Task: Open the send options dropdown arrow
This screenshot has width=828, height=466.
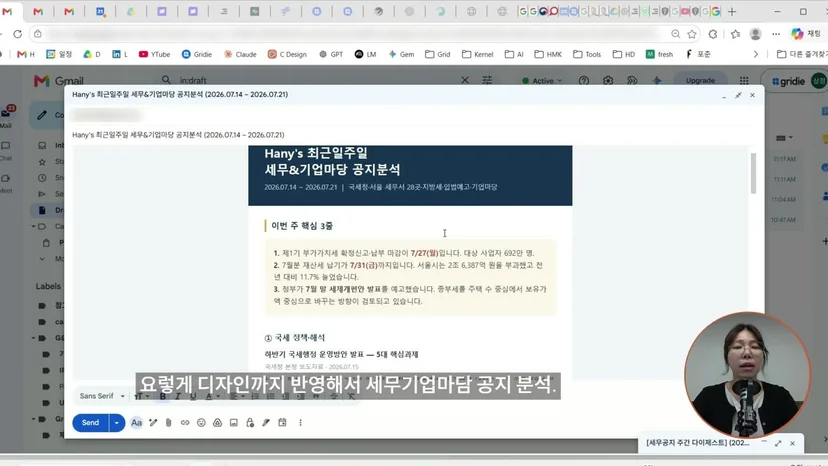Action: [117, 423]
